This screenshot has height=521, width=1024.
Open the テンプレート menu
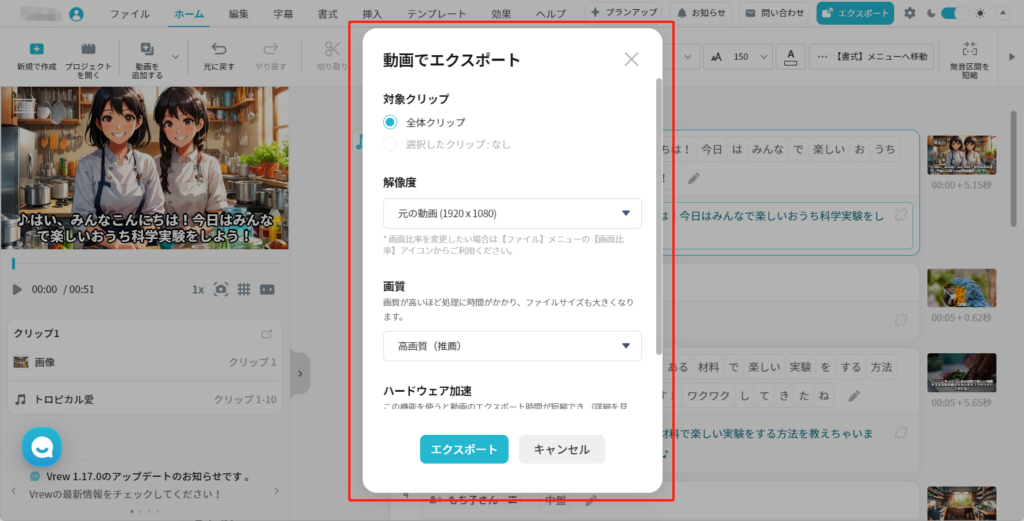(436, 14)
